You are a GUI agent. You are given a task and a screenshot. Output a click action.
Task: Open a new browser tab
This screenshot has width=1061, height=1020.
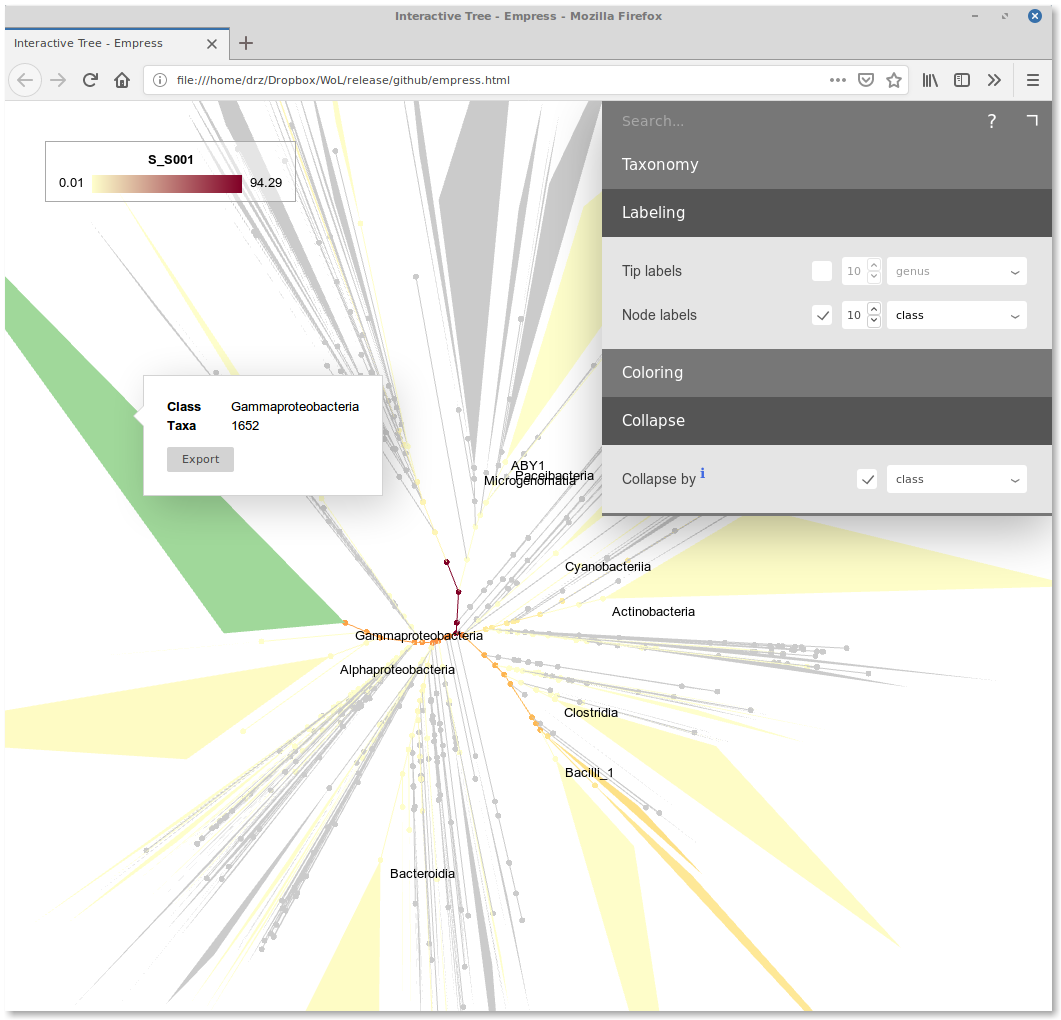point(246,43)
